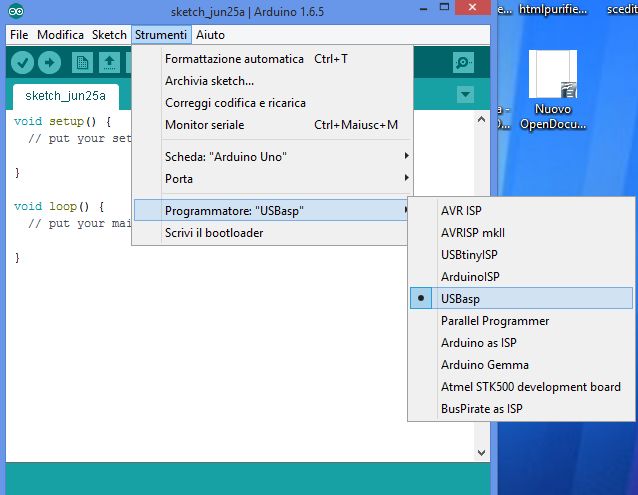This screenshot has height=495, width=638.
Task: Click inside the void loop code line
Action: click(x=59, y=207)
